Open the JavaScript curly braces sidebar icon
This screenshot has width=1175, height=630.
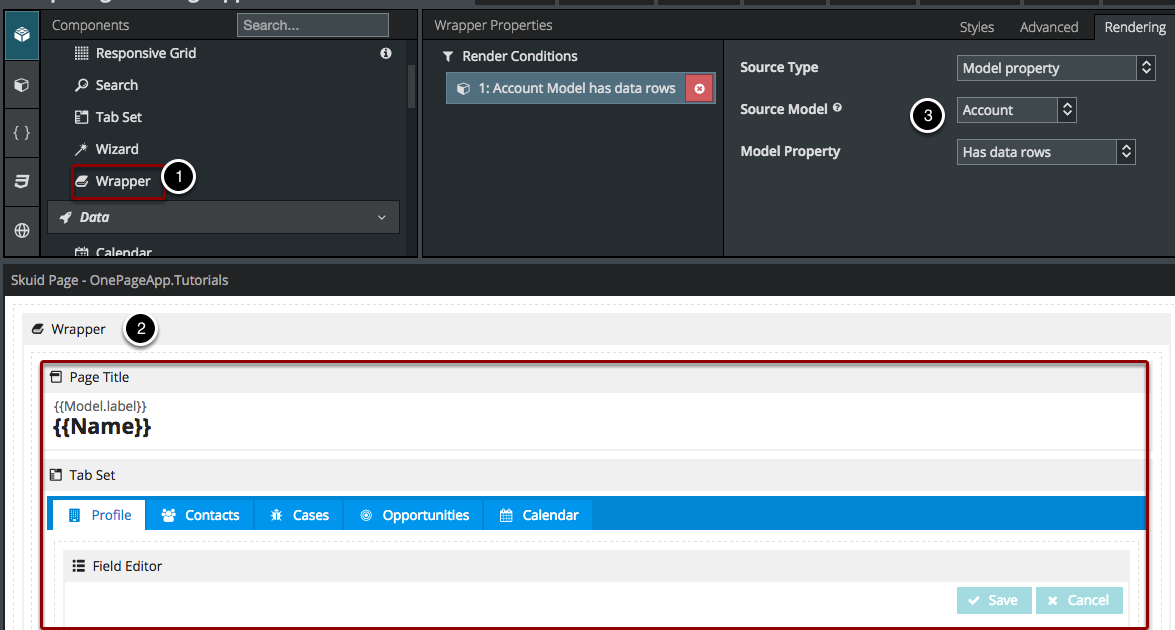[21, 133]
